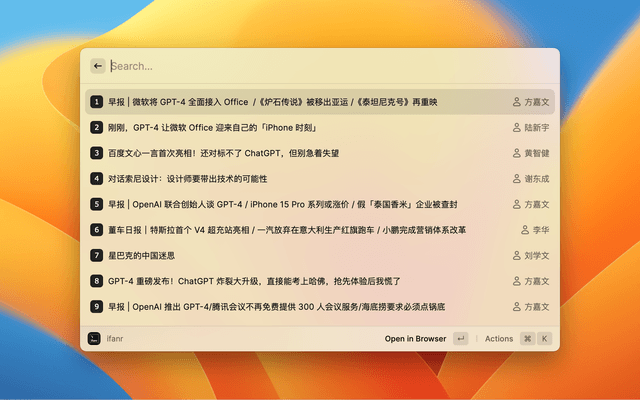Open the Actions menu
Image resolution: width=640 pixels, height=400 pixels.
[x=498, y=339]
